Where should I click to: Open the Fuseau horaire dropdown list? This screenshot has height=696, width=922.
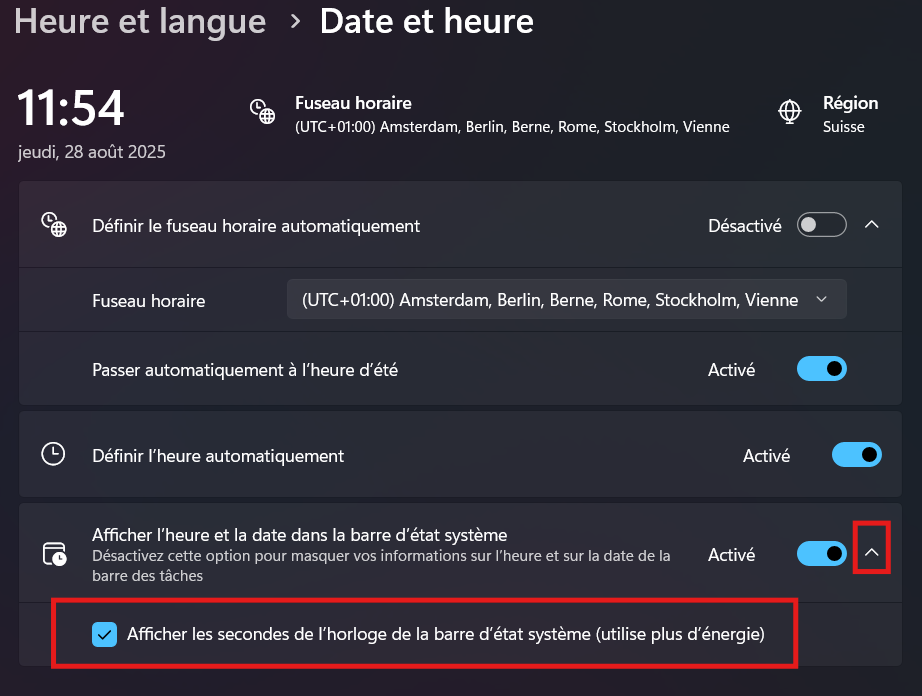pyautogui.click(x=567, y=300)
